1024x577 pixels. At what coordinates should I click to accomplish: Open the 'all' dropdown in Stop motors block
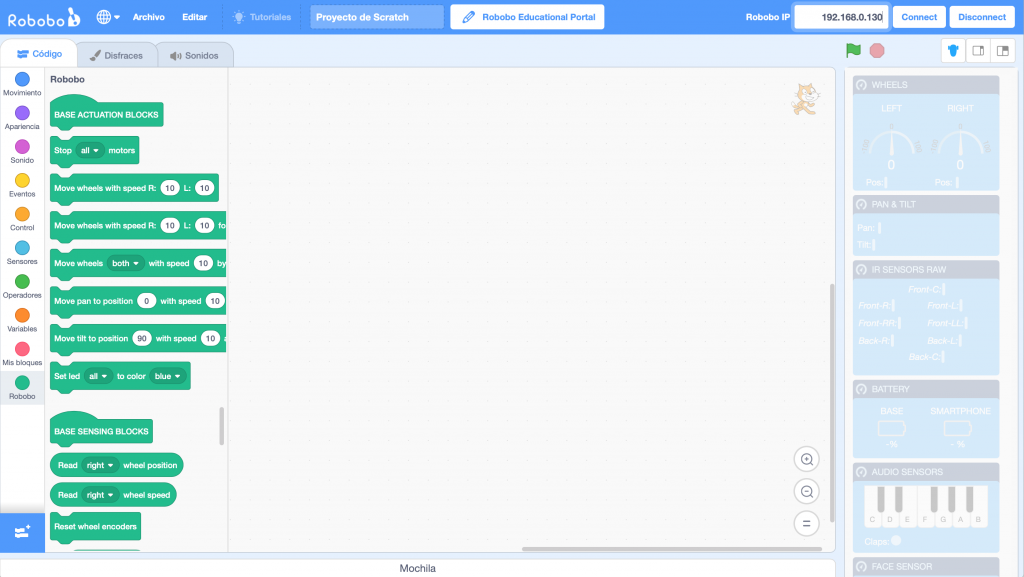tap(91, 151)
